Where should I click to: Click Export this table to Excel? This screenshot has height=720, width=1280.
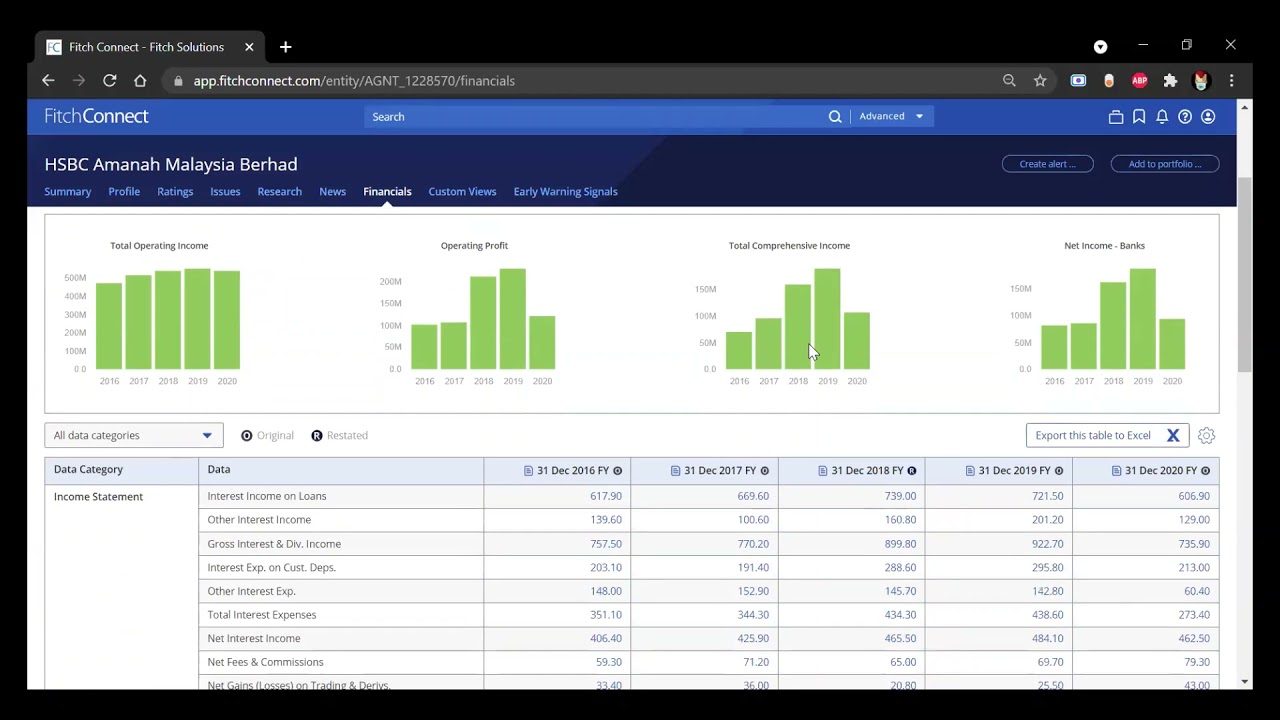tap(1107, 435)
